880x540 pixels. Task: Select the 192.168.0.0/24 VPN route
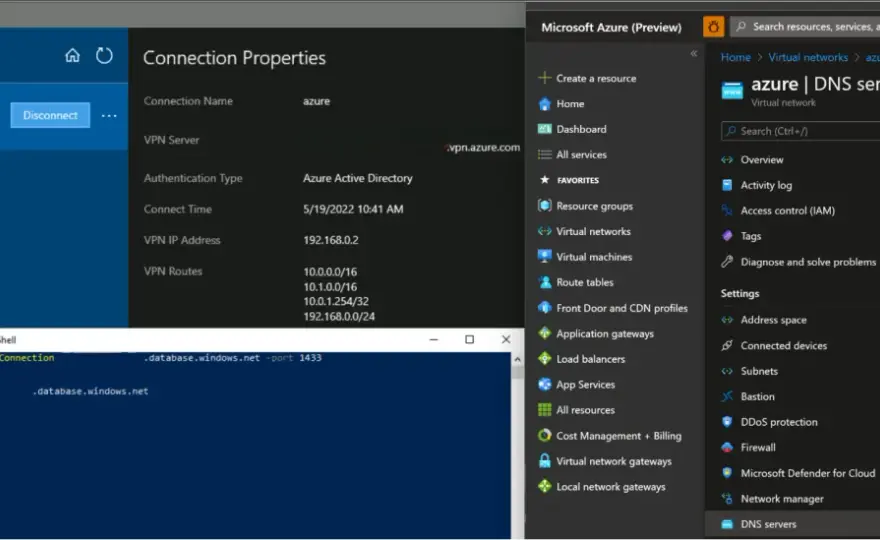(x=339, y=317)
